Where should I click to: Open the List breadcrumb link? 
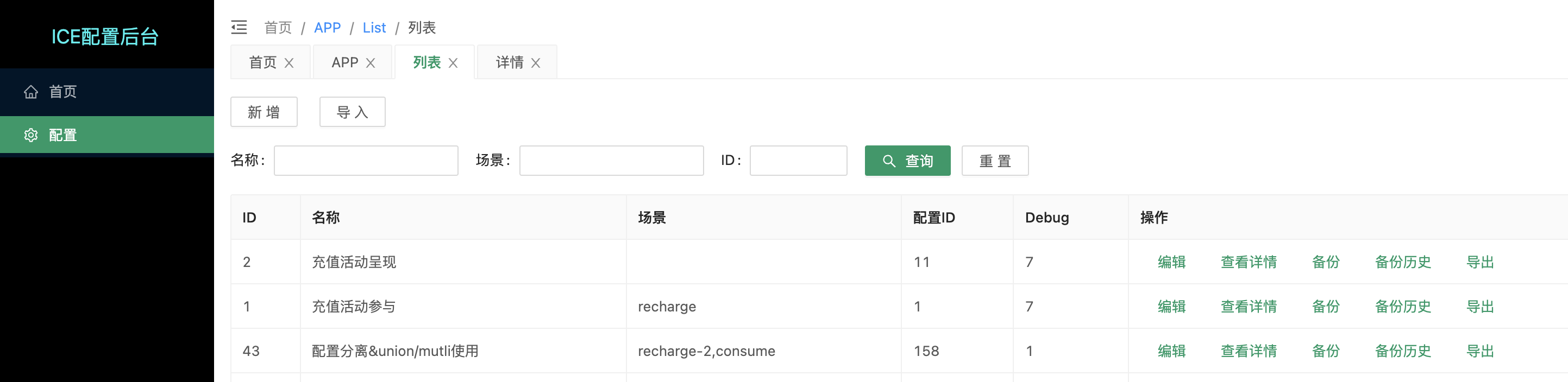374,27
